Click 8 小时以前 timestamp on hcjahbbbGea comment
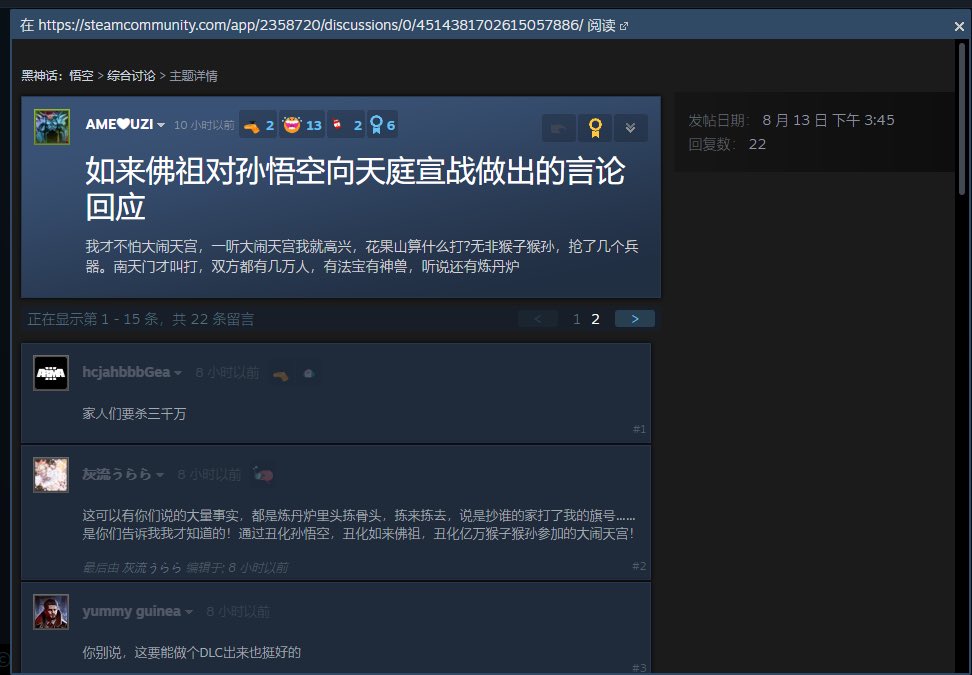The image size is (972, 675). [228, 373]
